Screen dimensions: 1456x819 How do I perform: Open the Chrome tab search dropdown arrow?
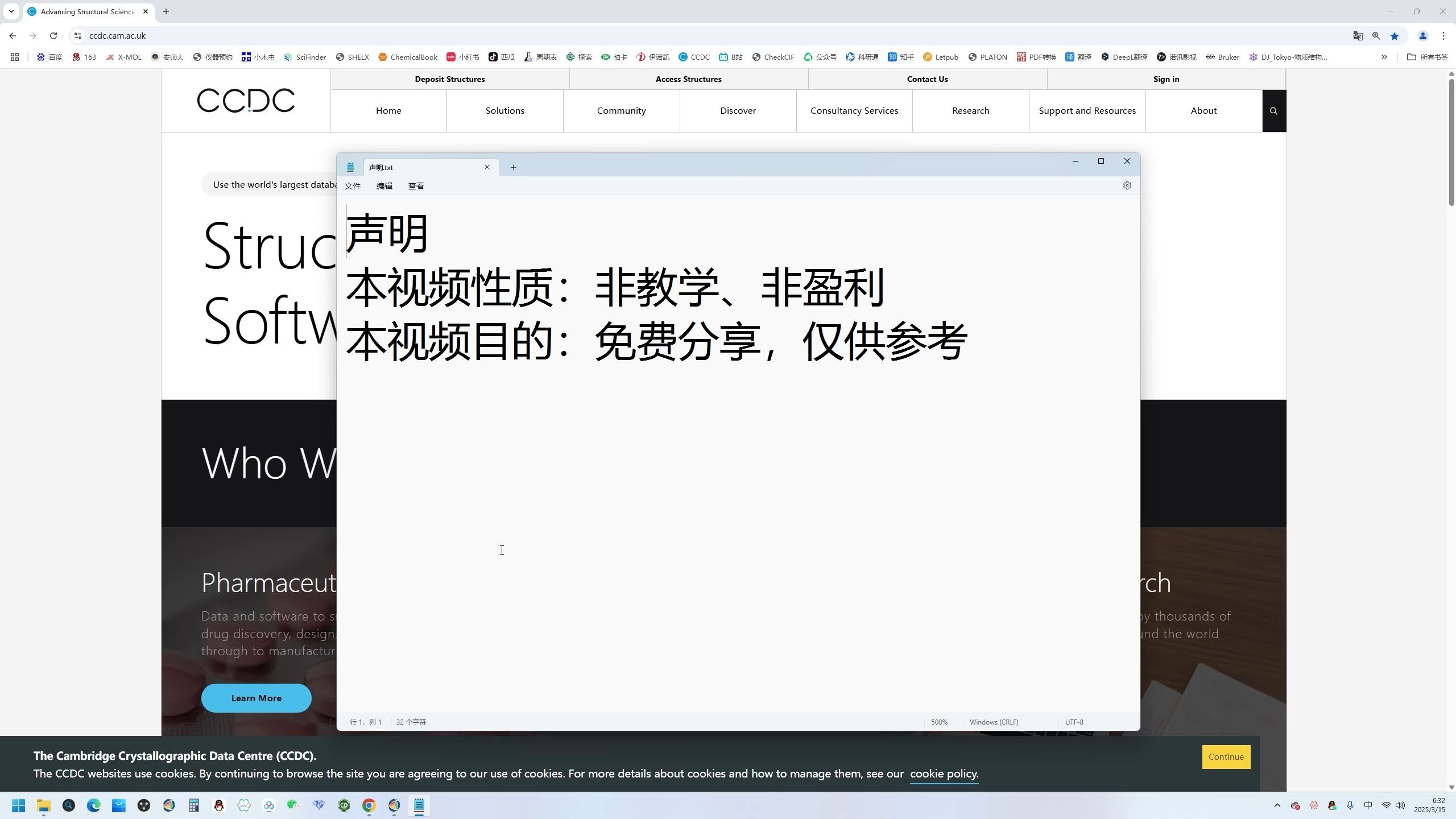pos(11,11)
